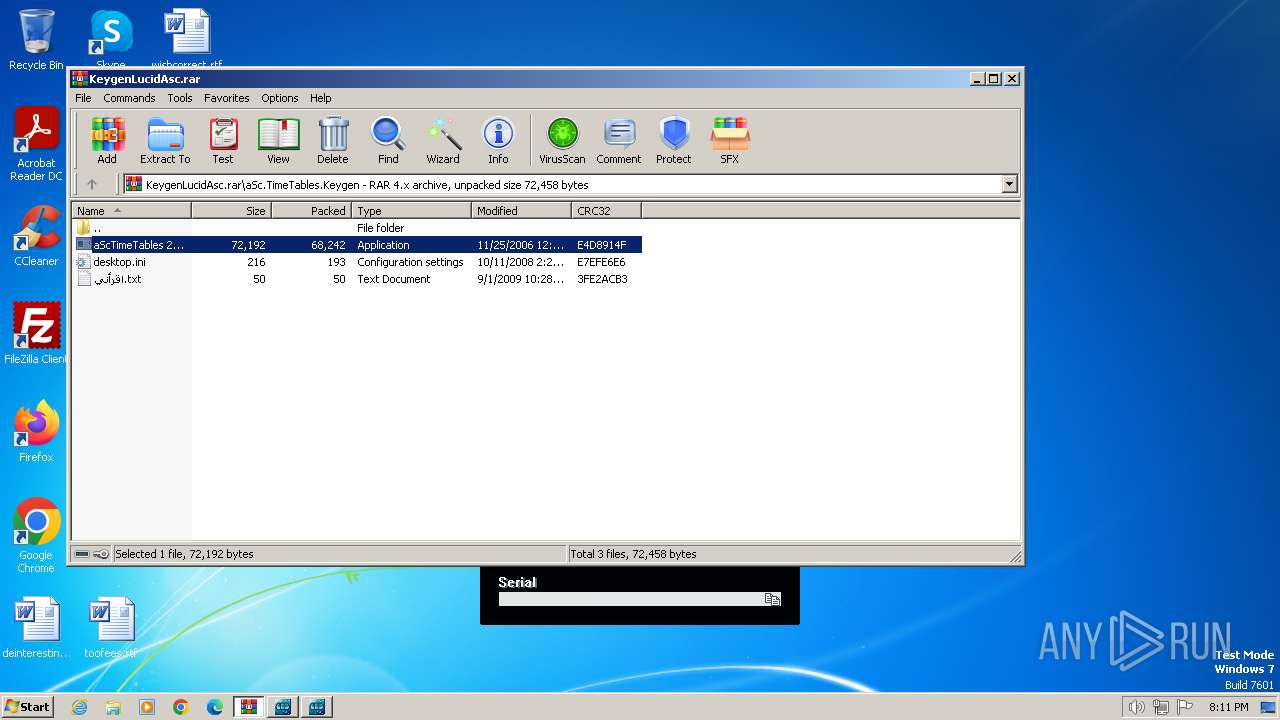Image resolution: width=1280 pixels, height=720 pixels.
Task: Copy the serial using the copy icon
Action: point(772,599)
